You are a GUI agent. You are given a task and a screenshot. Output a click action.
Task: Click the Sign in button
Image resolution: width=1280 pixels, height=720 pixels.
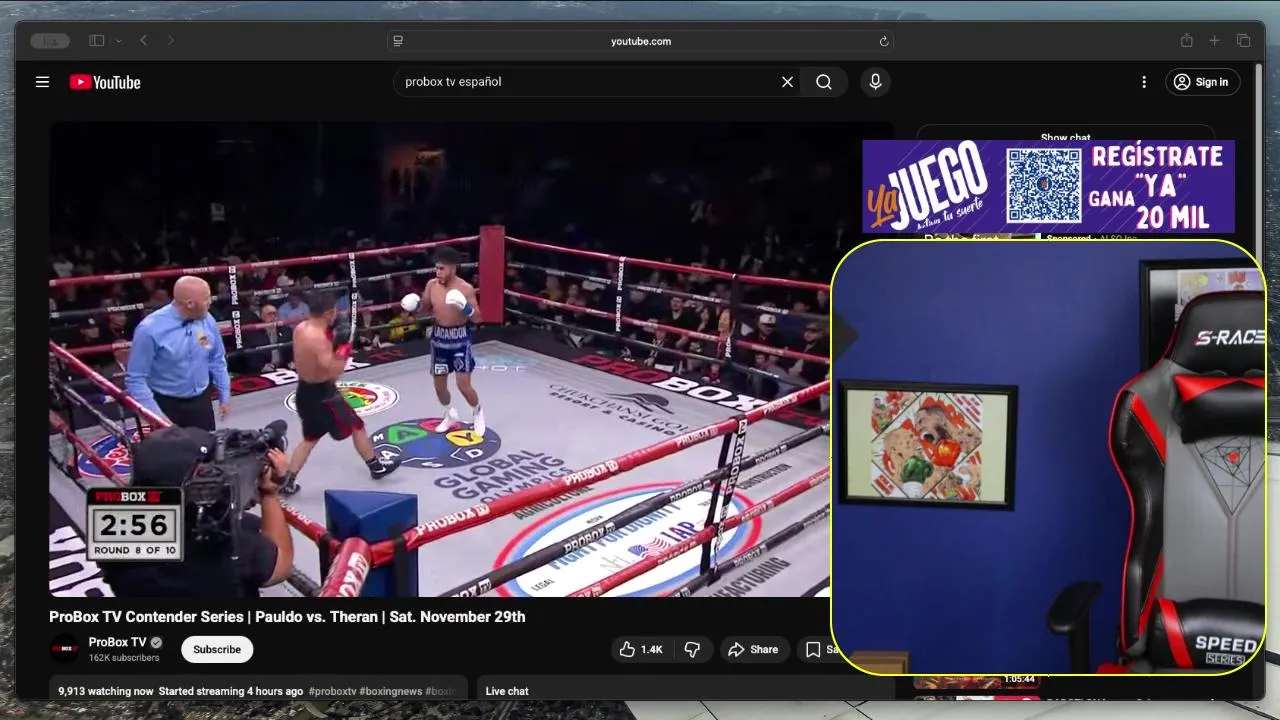1202,82
